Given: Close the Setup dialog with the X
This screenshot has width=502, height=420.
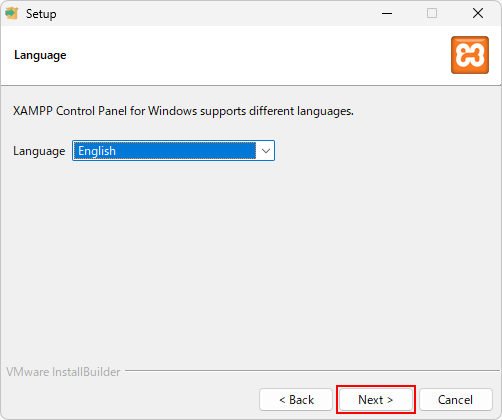Looking at the screenshot, I should pos(478,14).
